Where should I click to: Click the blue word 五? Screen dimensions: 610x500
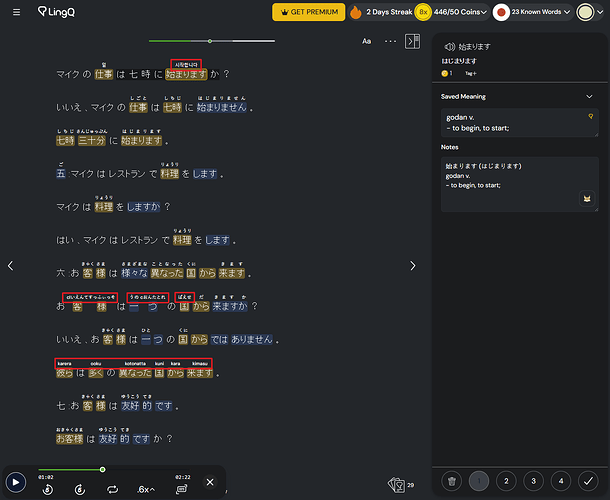[61, 174]
